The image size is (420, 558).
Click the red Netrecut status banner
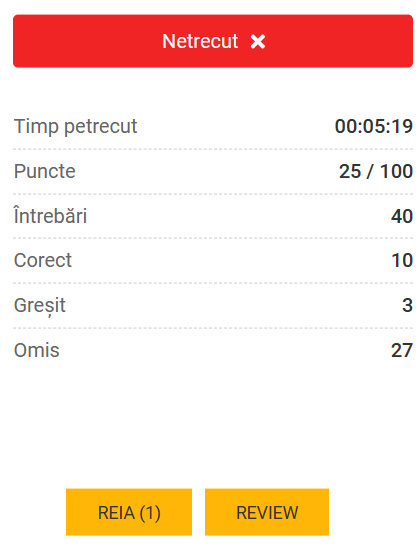[213, 41]
